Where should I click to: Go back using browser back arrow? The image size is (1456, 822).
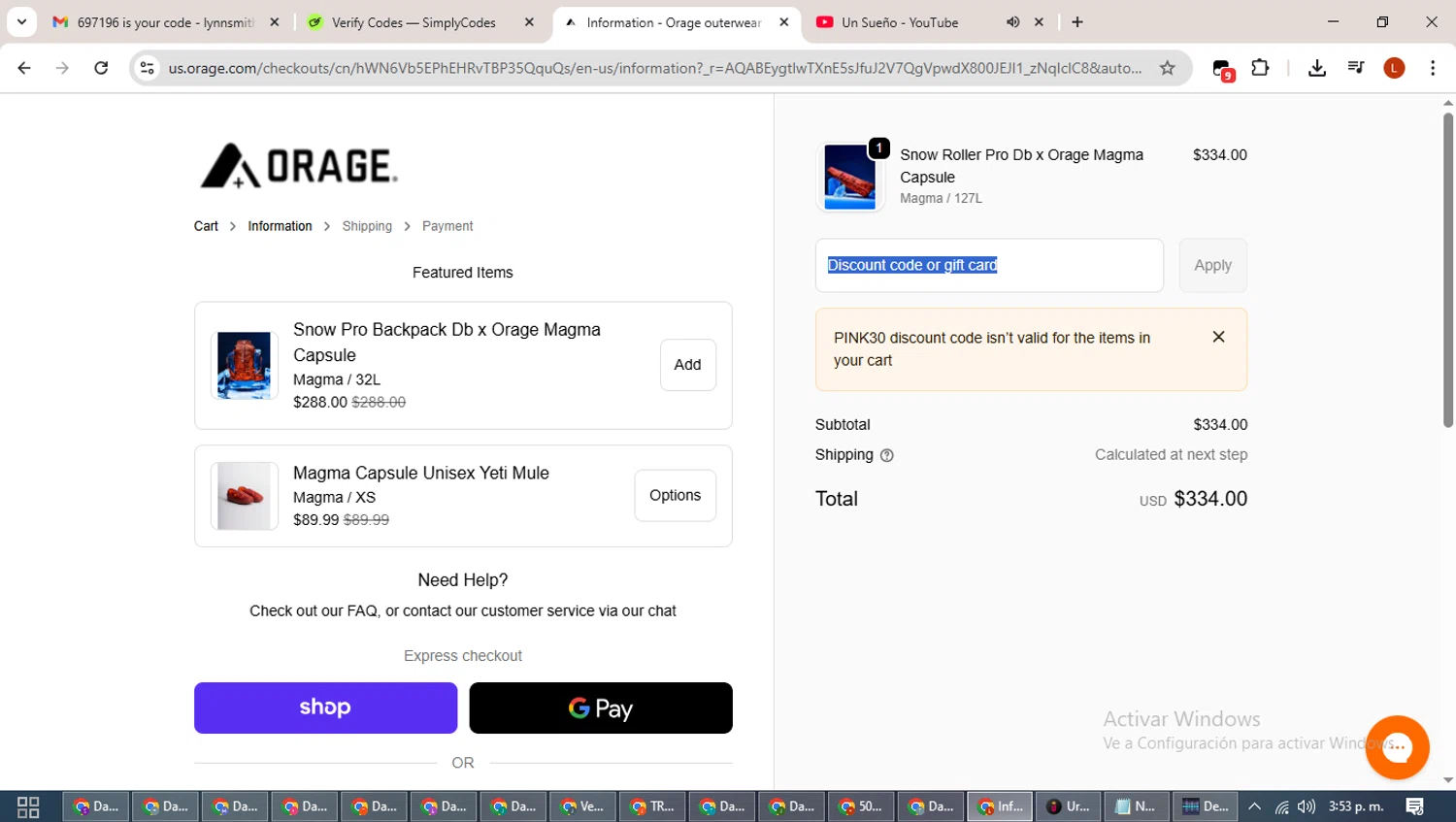(24, 68)
